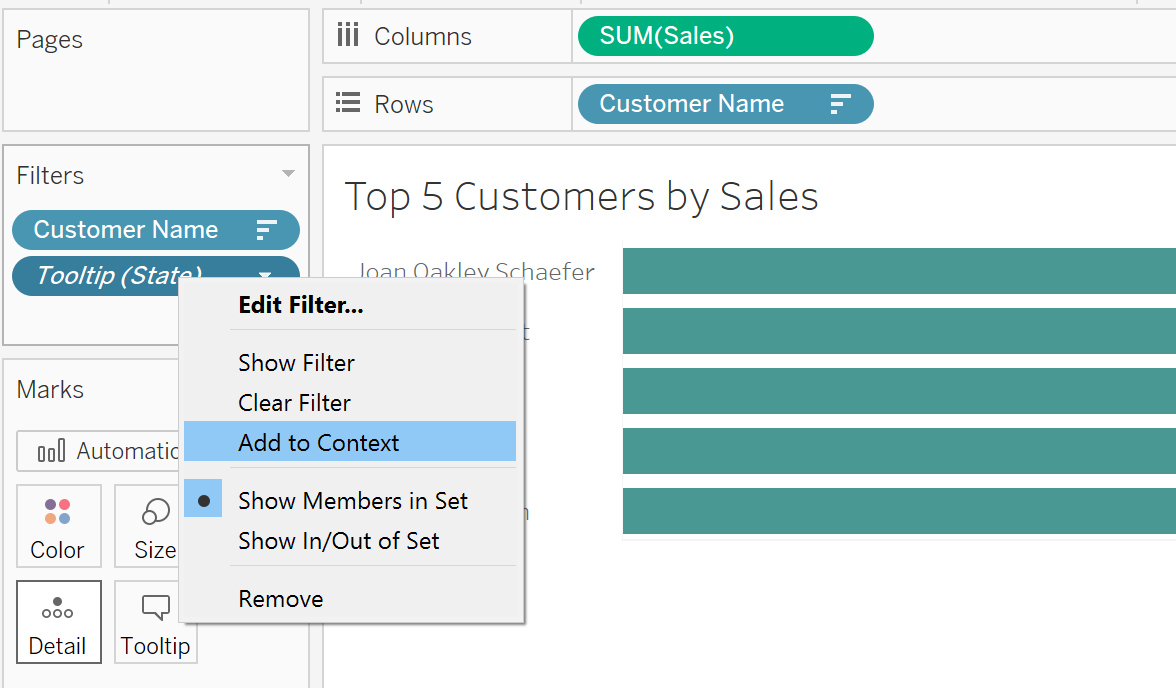Select the Customer Name pill in Filters

pyautogui.click(x=156, y=230)
